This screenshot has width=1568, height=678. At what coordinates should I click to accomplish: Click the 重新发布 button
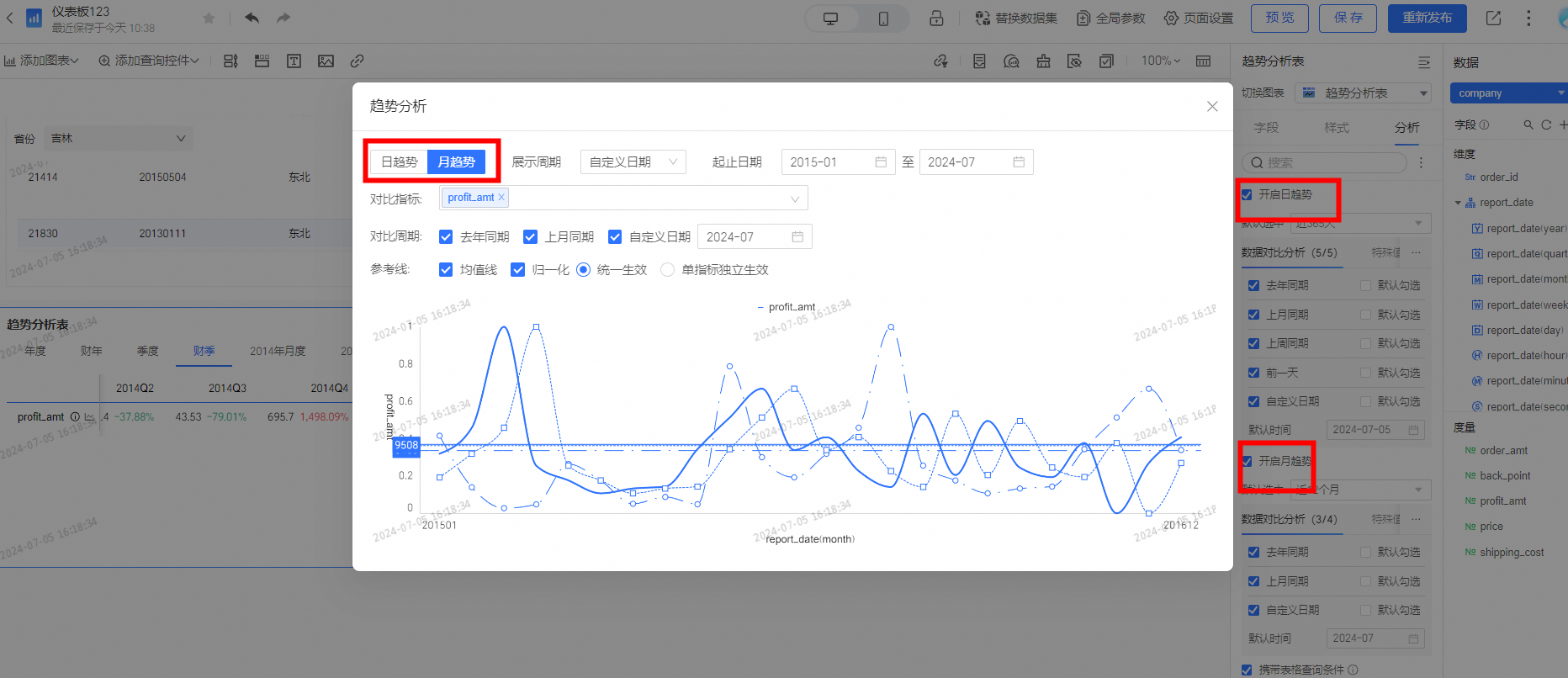pos(1427,18)
